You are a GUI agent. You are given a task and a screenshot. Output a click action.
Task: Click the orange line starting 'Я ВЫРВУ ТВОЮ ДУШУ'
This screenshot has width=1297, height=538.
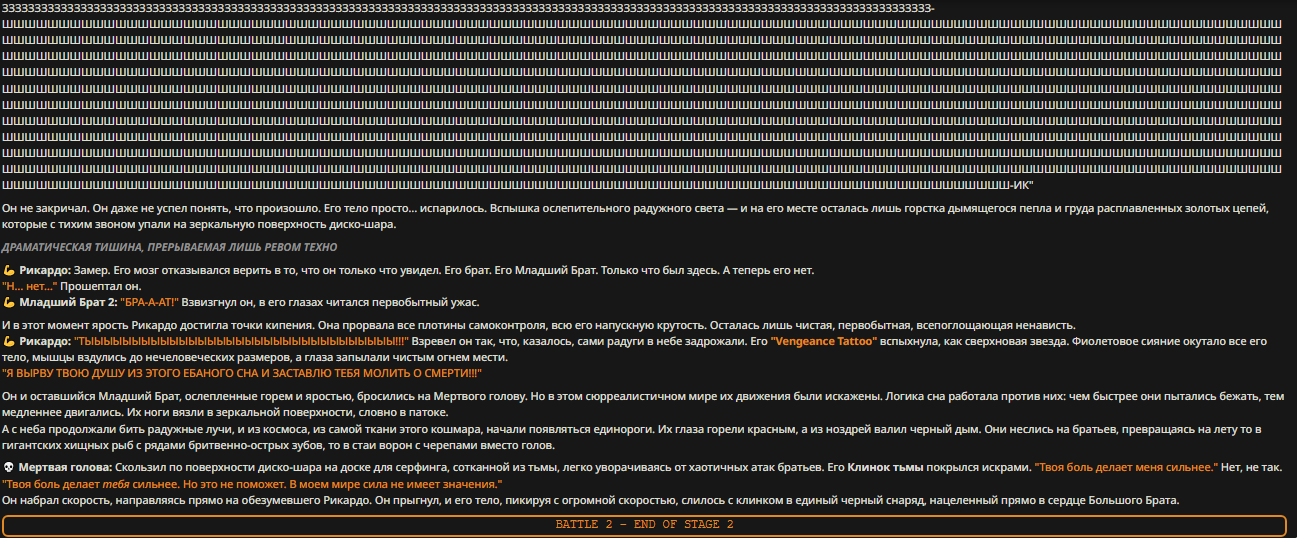243,373
